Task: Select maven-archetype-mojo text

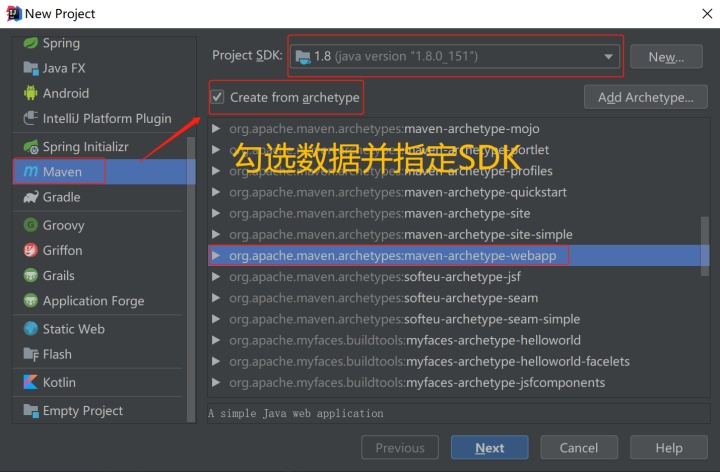Action: click(384, 129)
